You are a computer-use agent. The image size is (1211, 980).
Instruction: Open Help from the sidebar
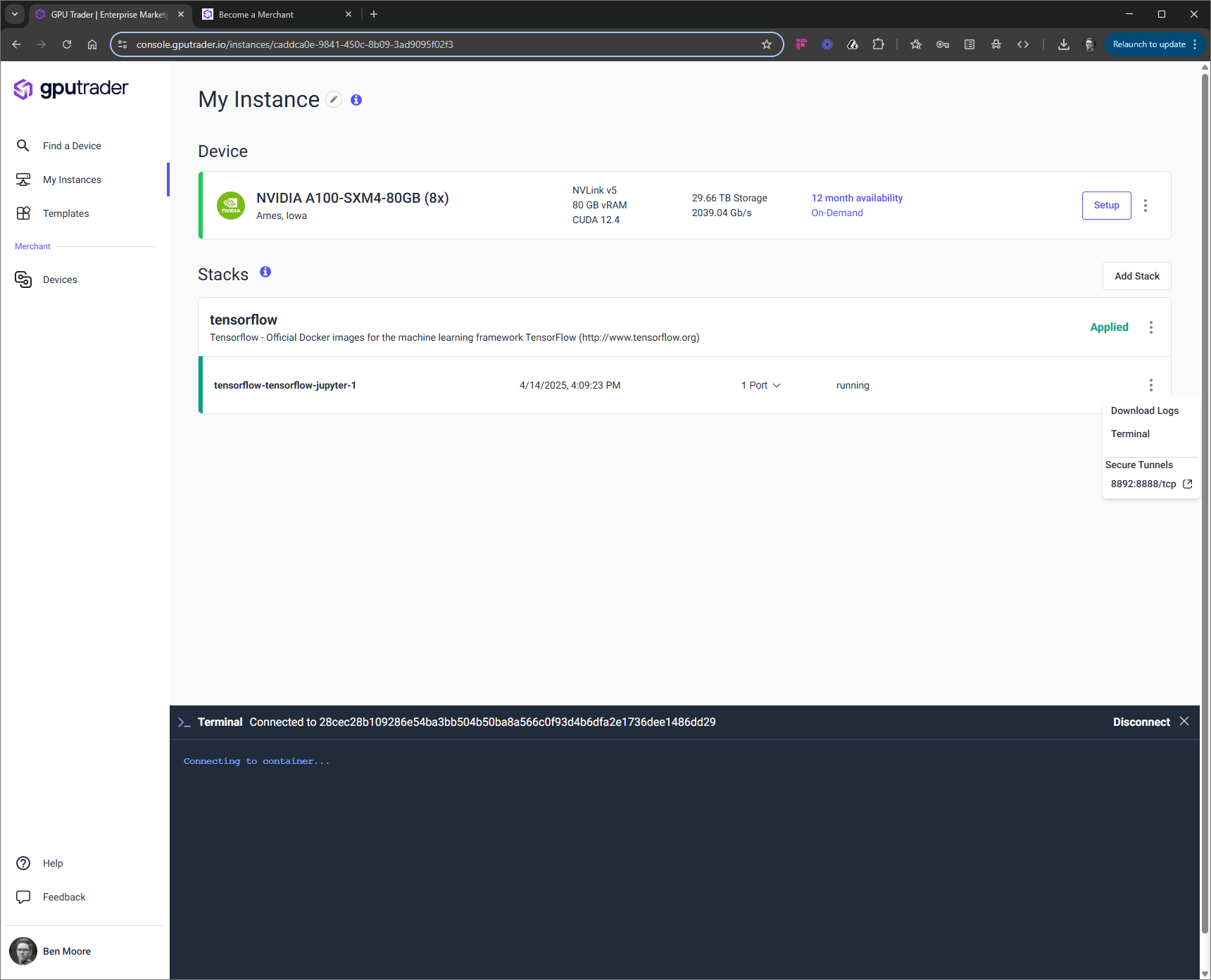pyautogui.click(x=53, y=863)
